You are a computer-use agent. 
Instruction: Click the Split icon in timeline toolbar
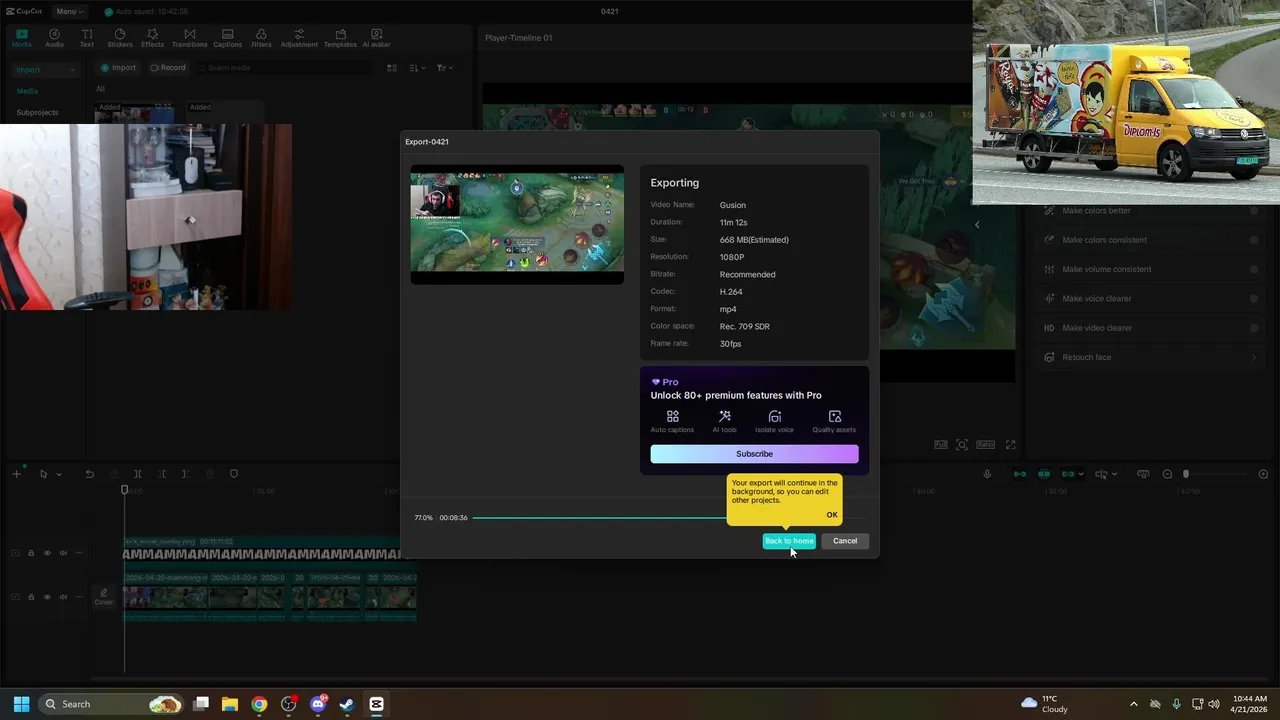click(138, 474)
